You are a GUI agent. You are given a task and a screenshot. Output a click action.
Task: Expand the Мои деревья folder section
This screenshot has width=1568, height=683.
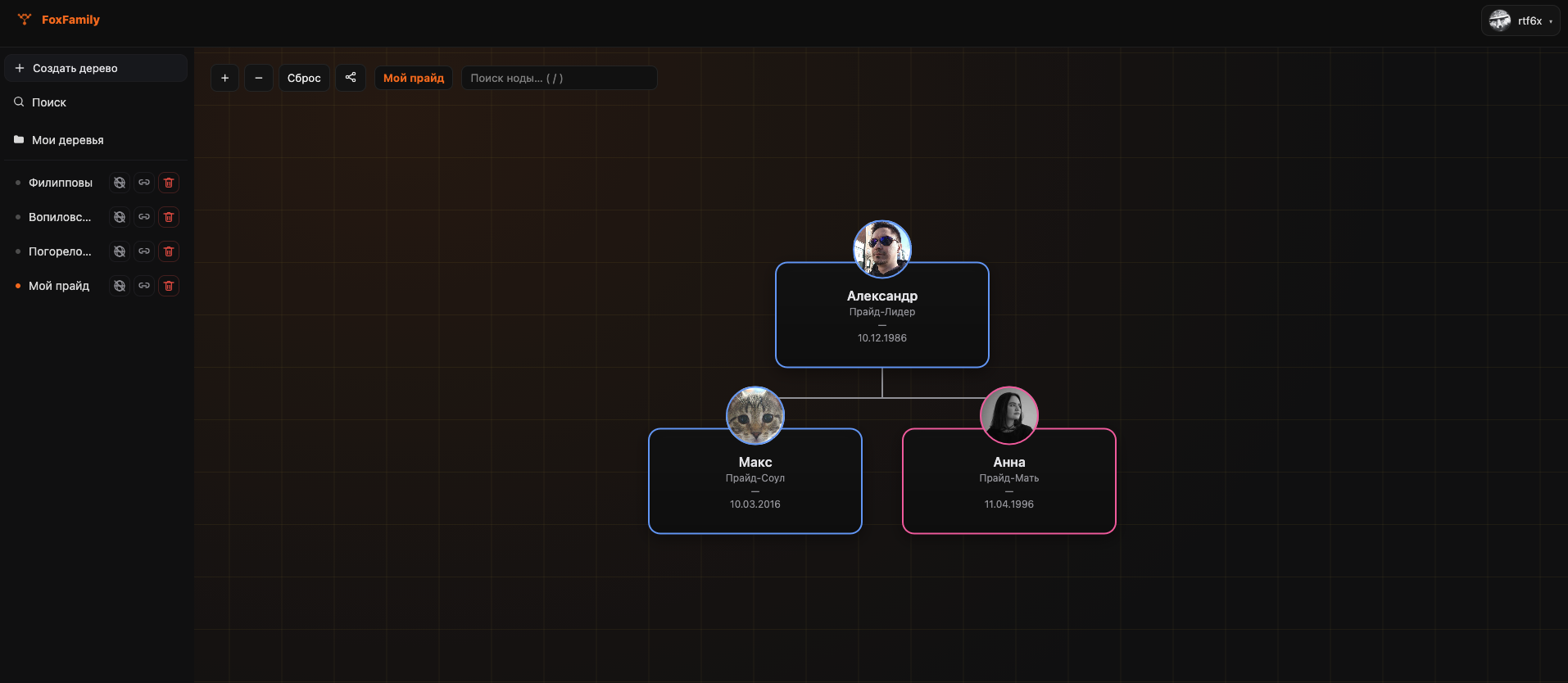67,140
